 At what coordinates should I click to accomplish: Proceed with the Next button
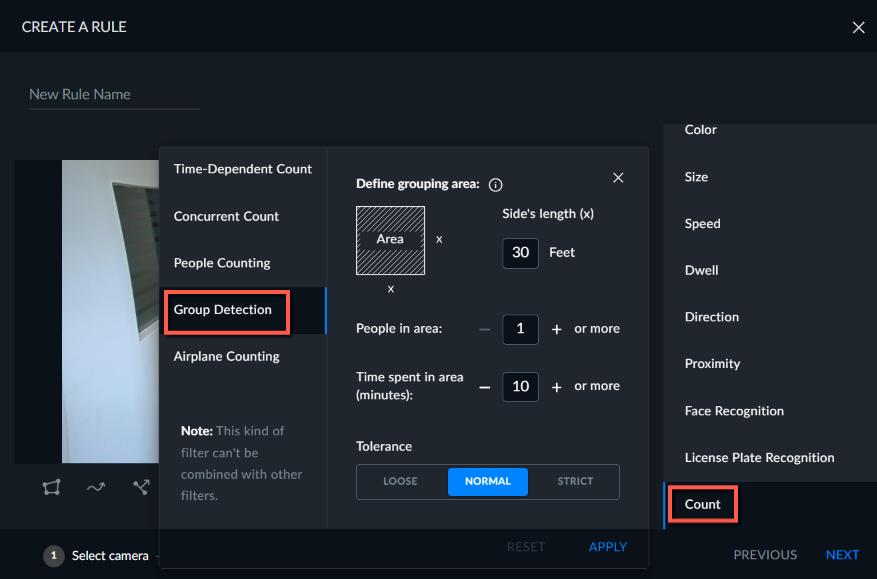(842, 555)
